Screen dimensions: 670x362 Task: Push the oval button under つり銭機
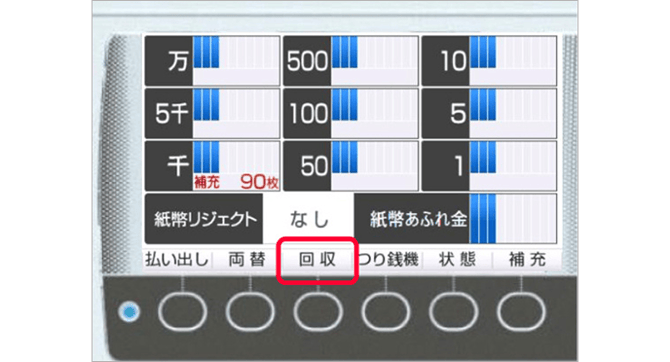(386, 312)
